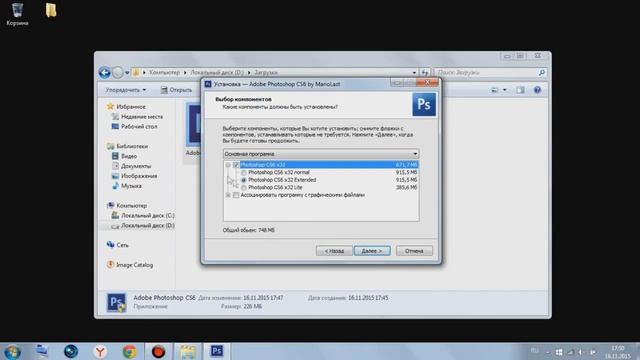
Task: Click the Далее button in installer
Action: point(372,251)
